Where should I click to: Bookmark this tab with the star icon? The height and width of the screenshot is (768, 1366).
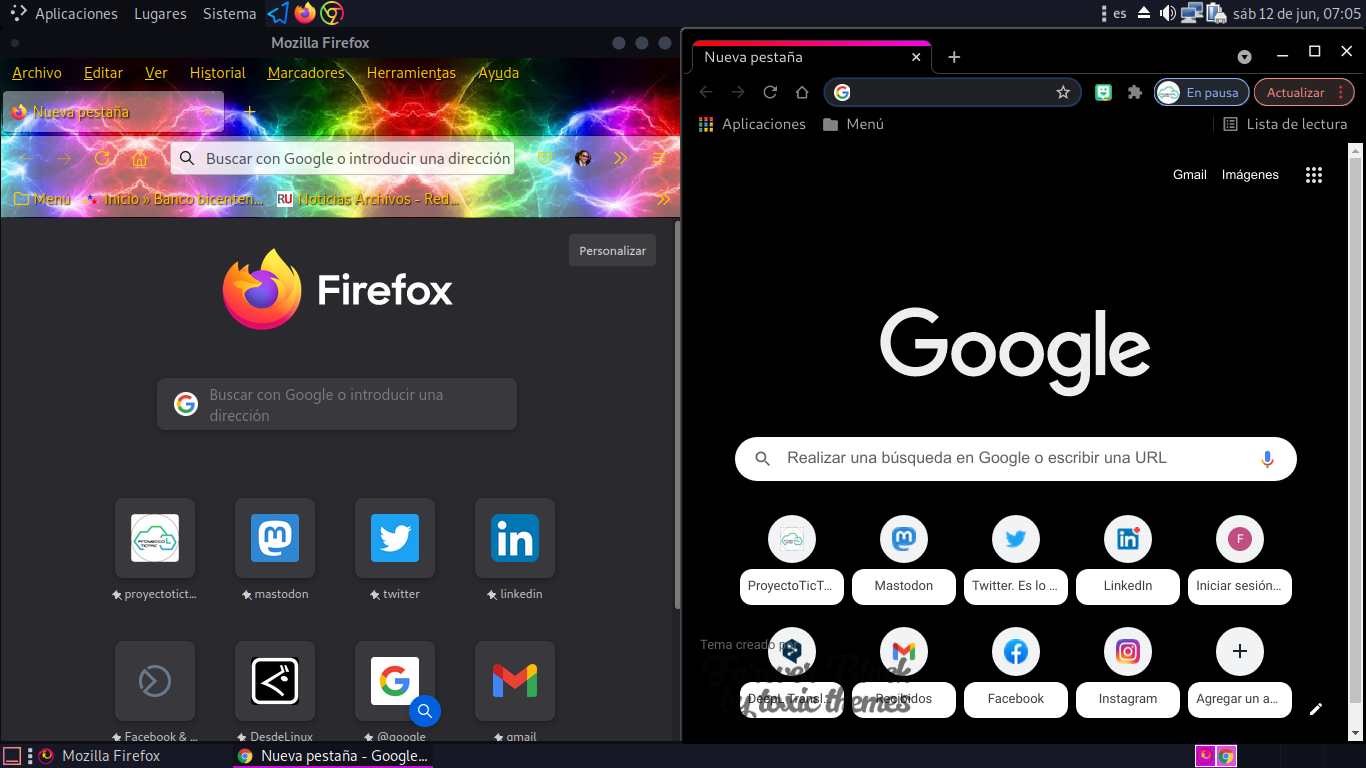1063,92
